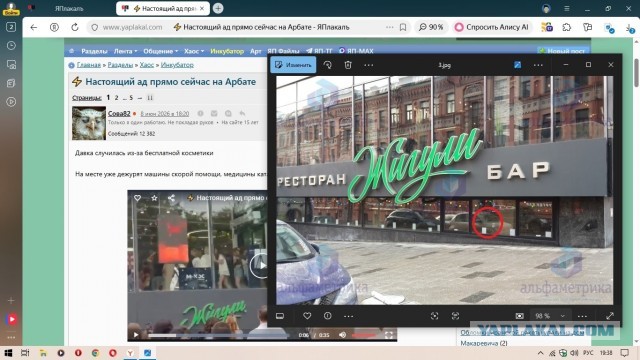Screen dimensions: 640x360
Task: Click the 90 % page zoom indicator
Action: 431,27
